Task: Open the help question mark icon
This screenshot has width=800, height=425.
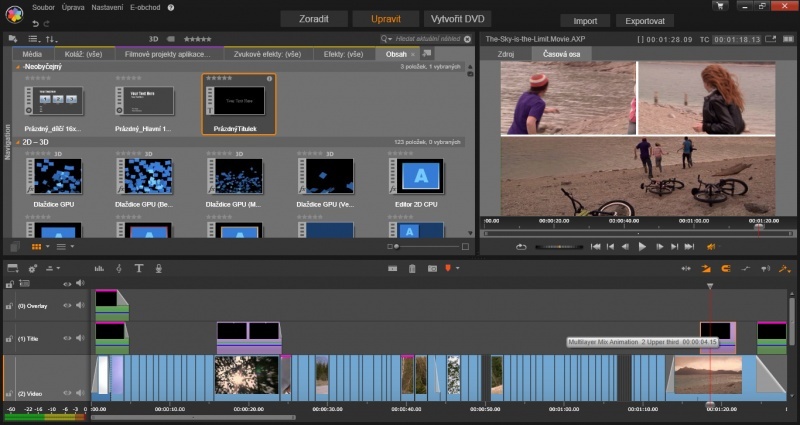Action: [x=170, y=7]
